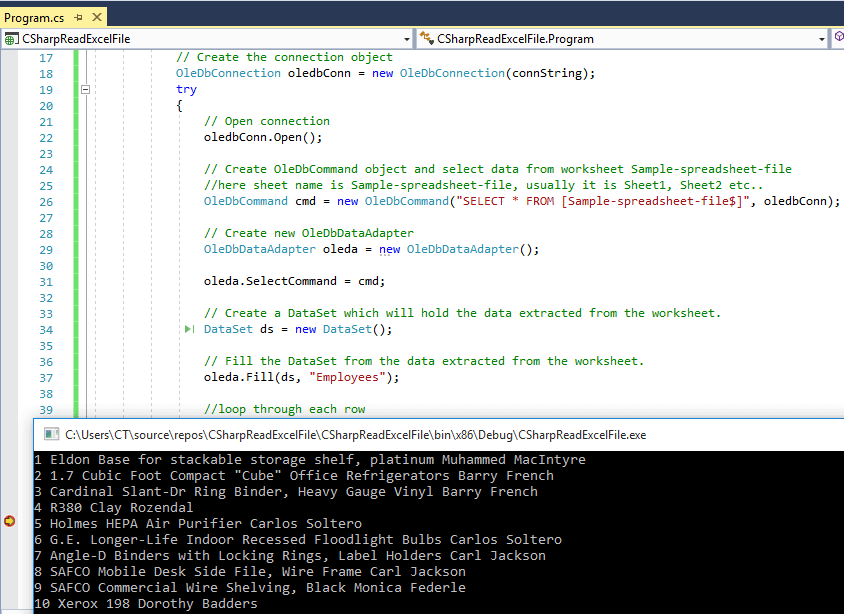The height and width of the screenshot is (614, 844).
Task: Click line number 33 to select it
Action: coord(46,312)
